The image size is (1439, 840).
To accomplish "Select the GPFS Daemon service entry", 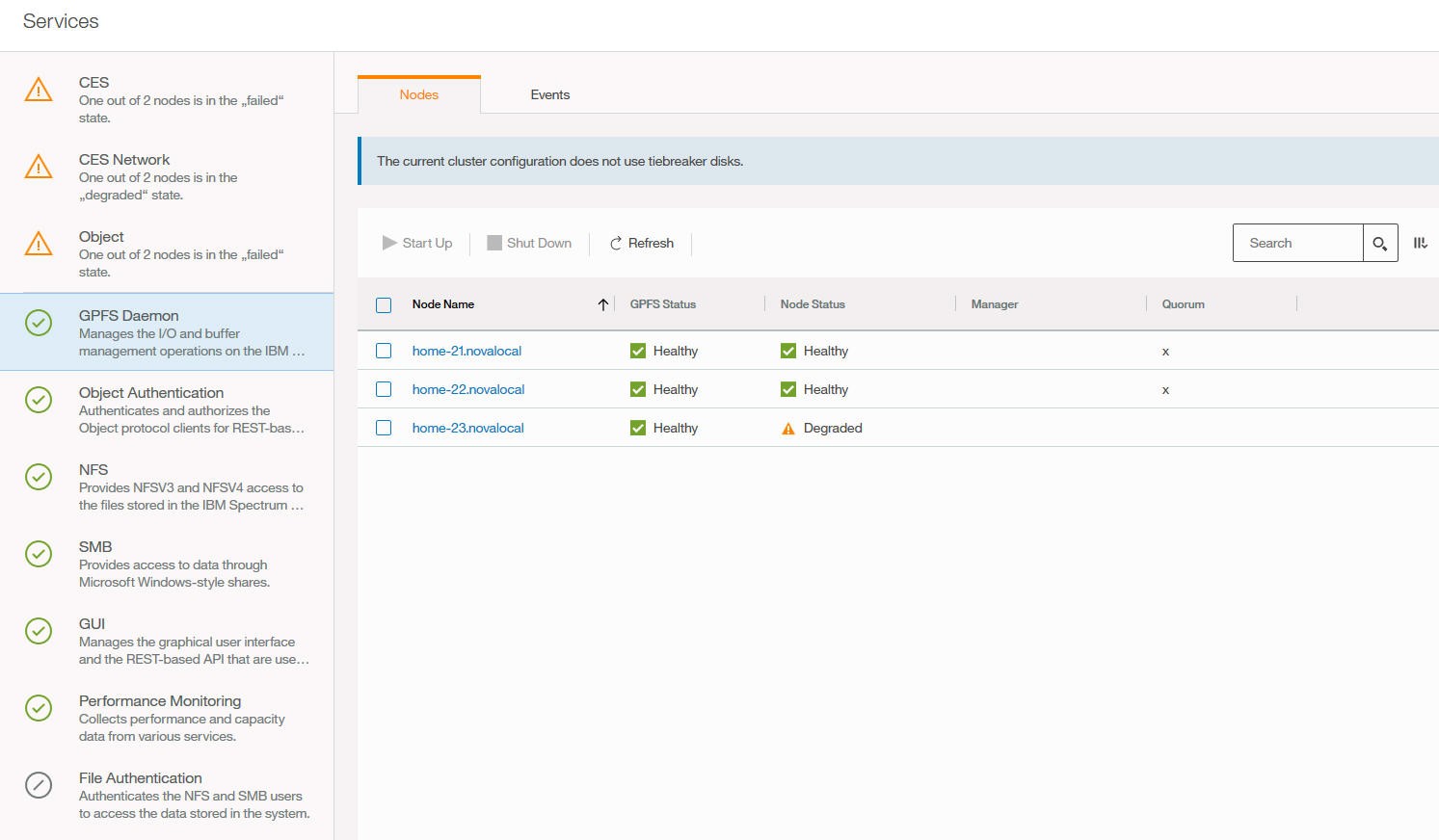I will pos(167,332).
